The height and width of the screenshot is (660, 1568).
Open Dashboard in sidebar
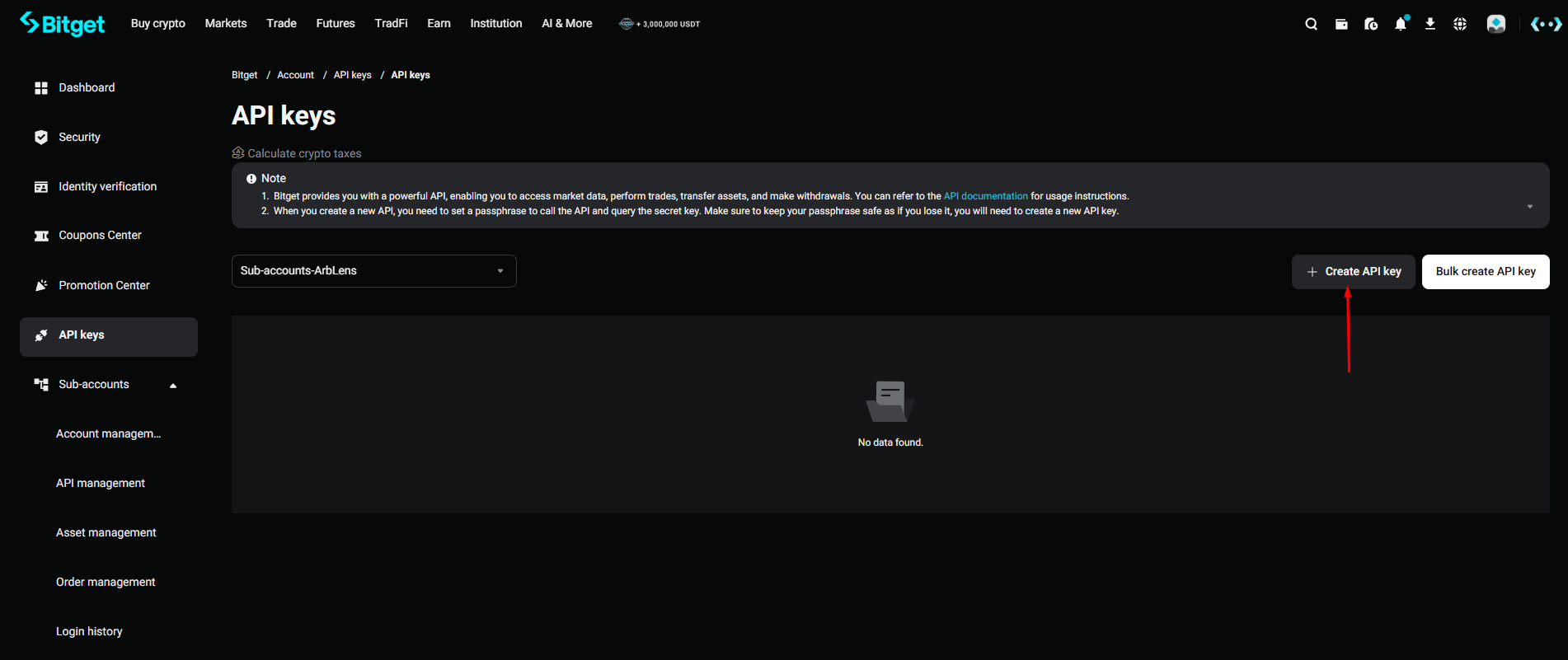(109, 88)
